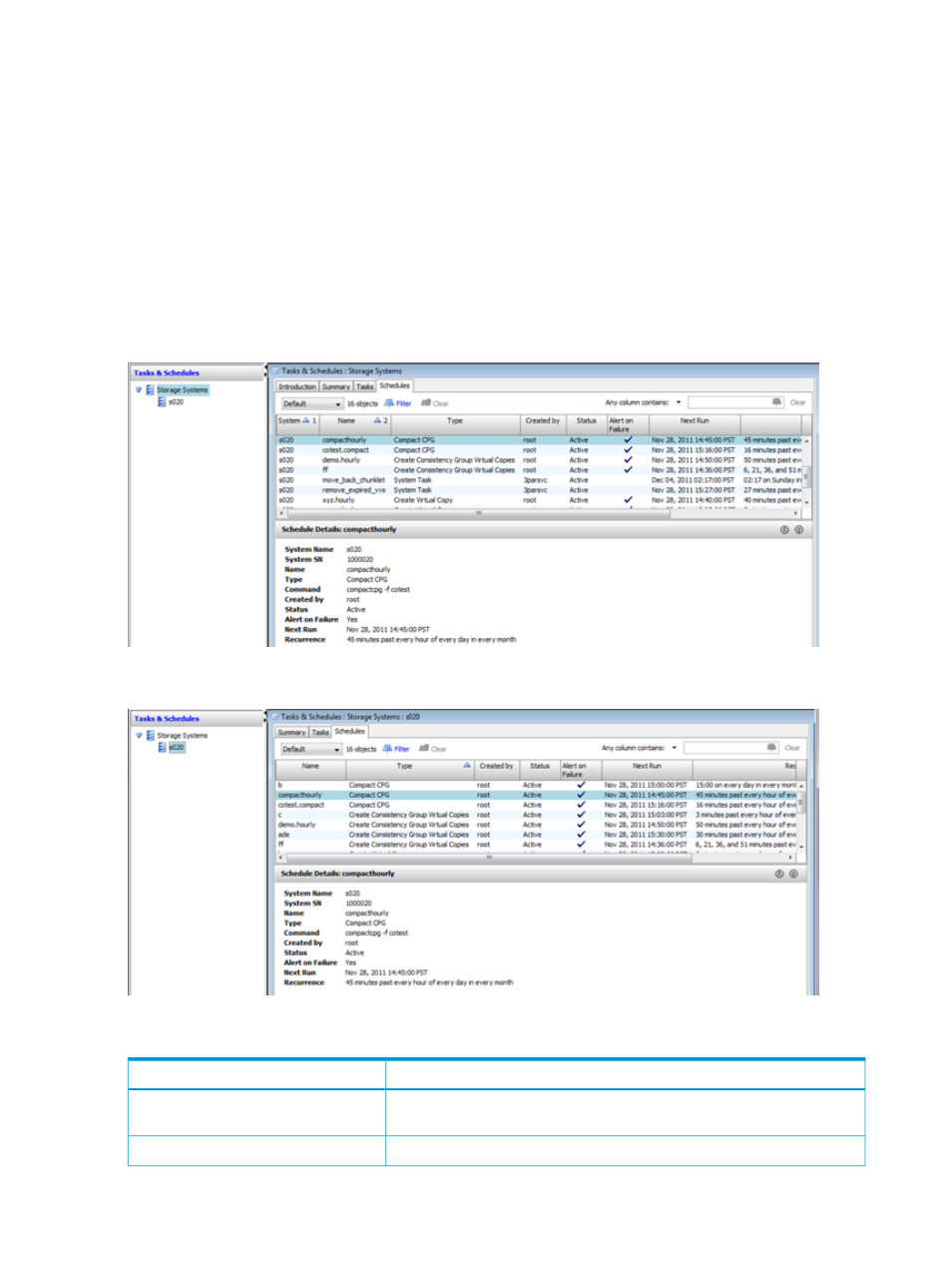Open the Default view dropdown in s020 window
Viewport: 952px width, 1268px height.
[310, 749]
